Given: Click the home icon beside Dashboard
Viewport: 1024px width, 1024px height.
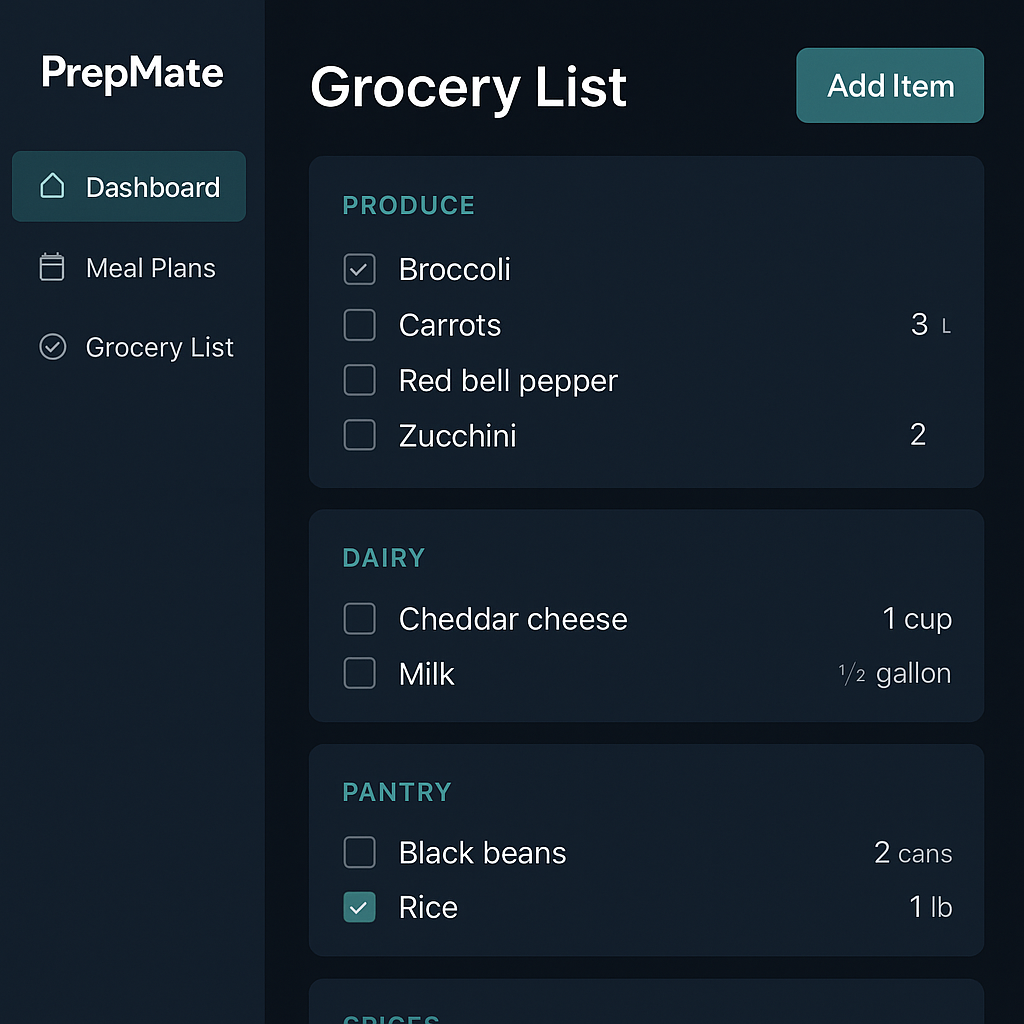Looking at the screenshot, I should [x=52, y=186].
